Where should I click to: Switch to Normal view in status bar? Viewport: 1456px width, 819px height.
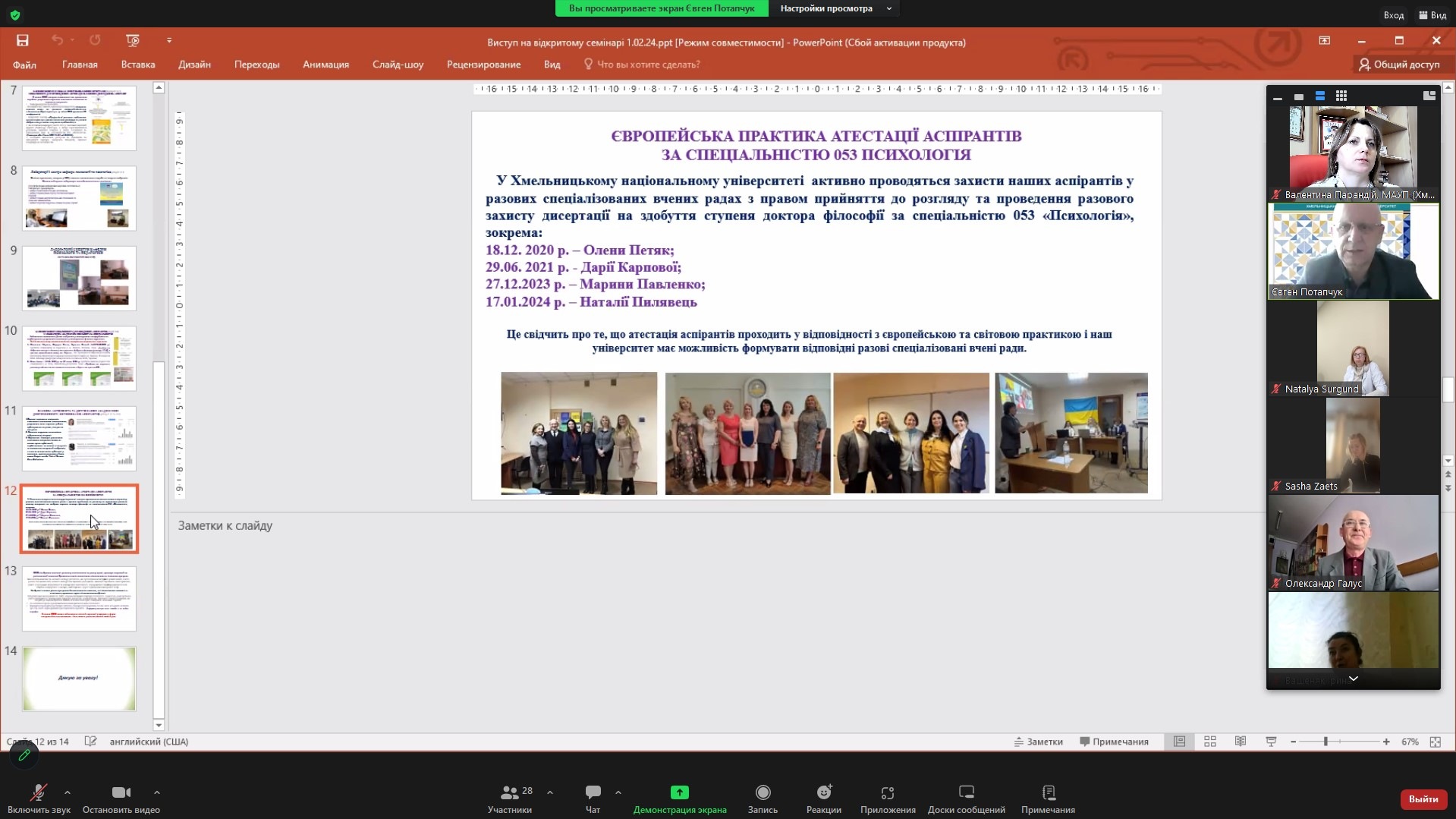[x=1179, y=742]
